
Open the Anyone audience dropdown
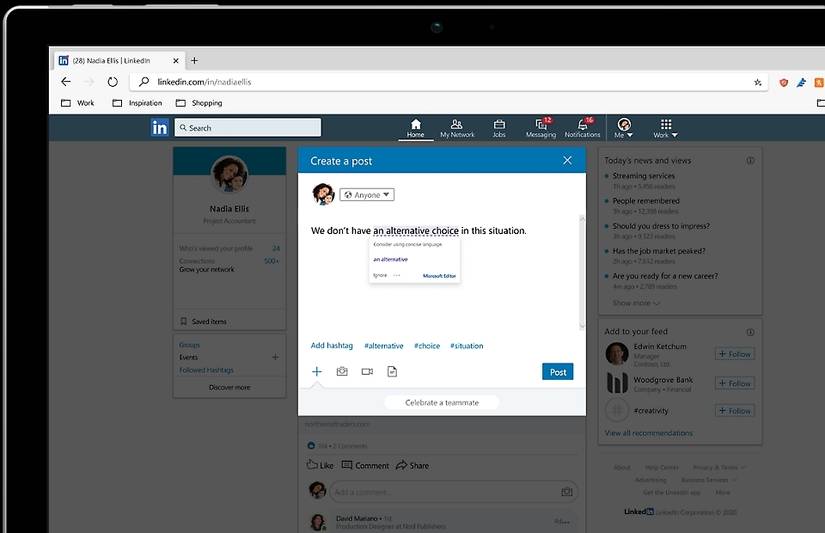click(x=367, y=195)
